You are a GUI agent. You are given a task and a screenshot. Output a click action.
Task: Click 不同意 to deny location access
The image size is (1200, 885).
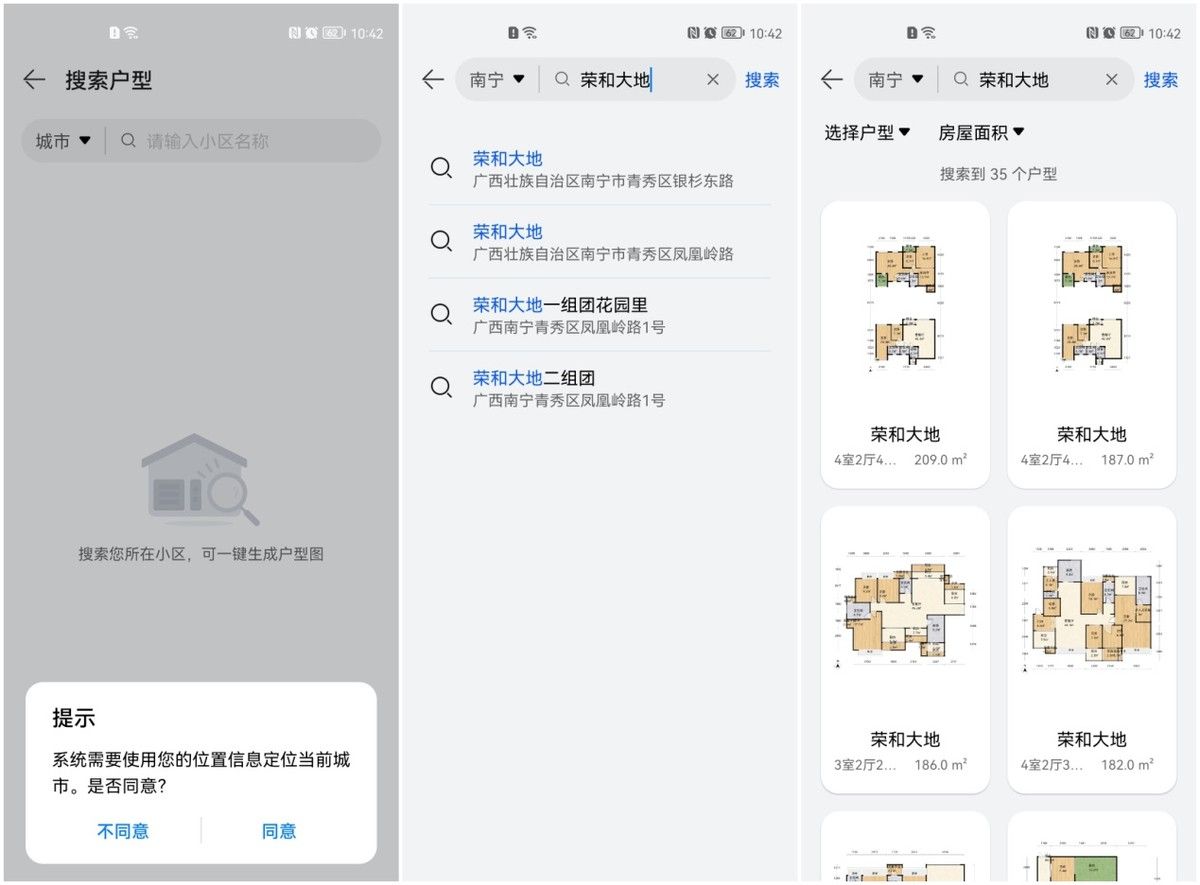(x=123, y=831)
